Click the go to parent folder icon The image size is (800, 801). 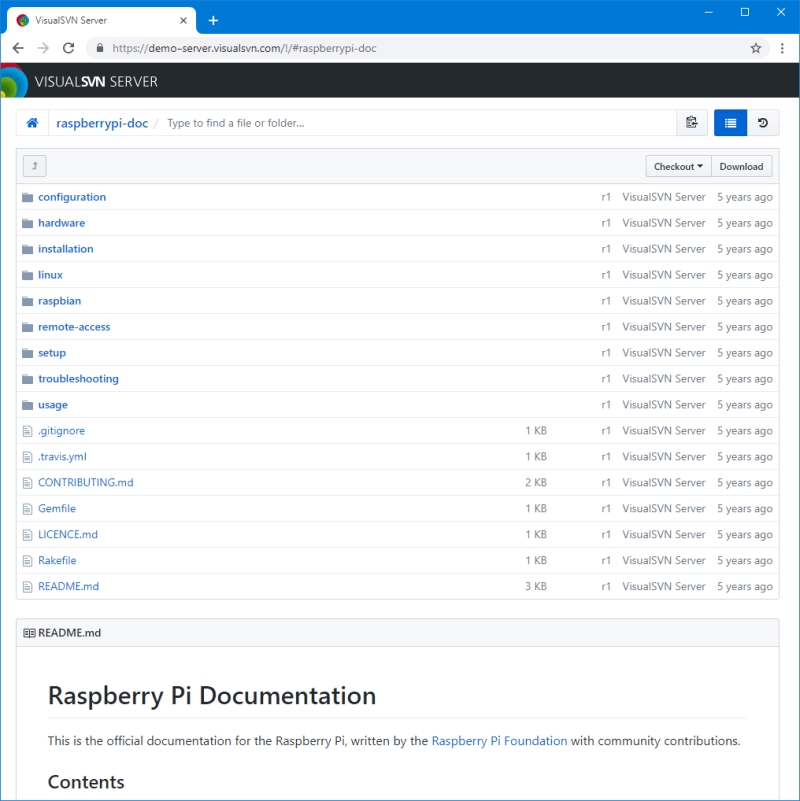(34, 166)
